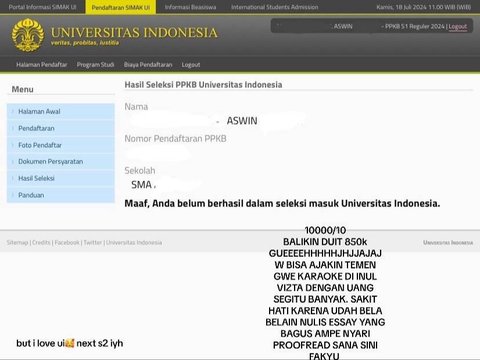The height and width of the screenshot is (360, 480).
Task: Open Hasil Seleksi in side menu
Action: tap(61, 178)
